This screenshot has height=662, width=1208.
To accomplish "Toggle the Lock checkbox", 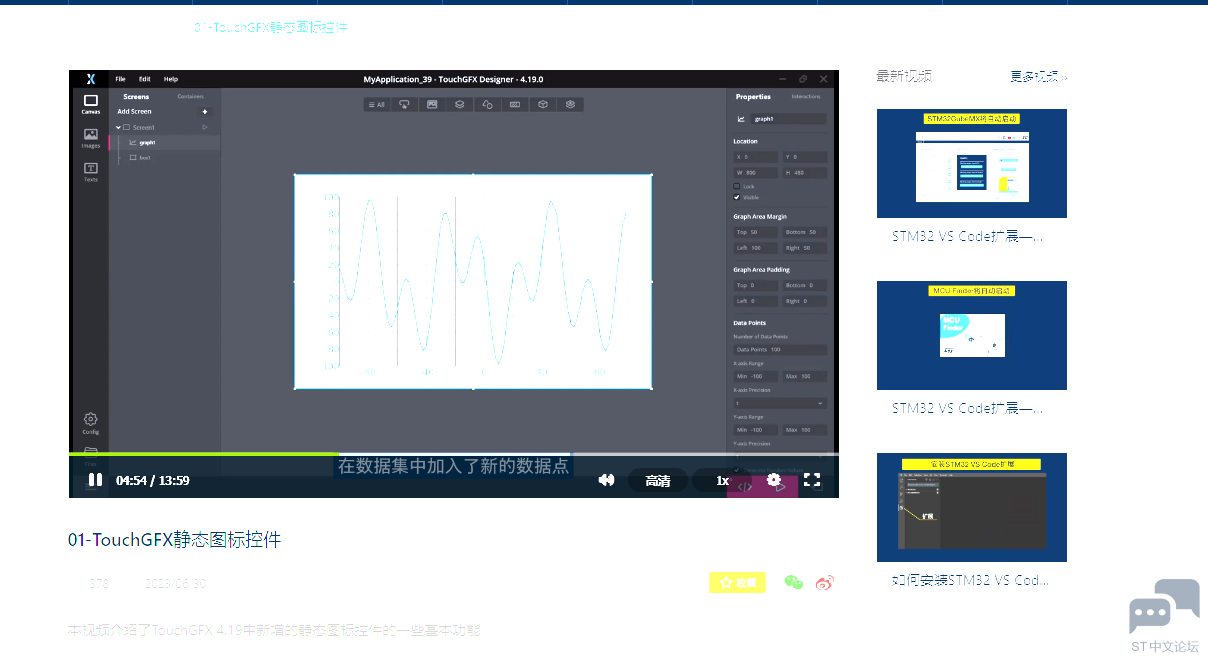I will click(737, 186).
